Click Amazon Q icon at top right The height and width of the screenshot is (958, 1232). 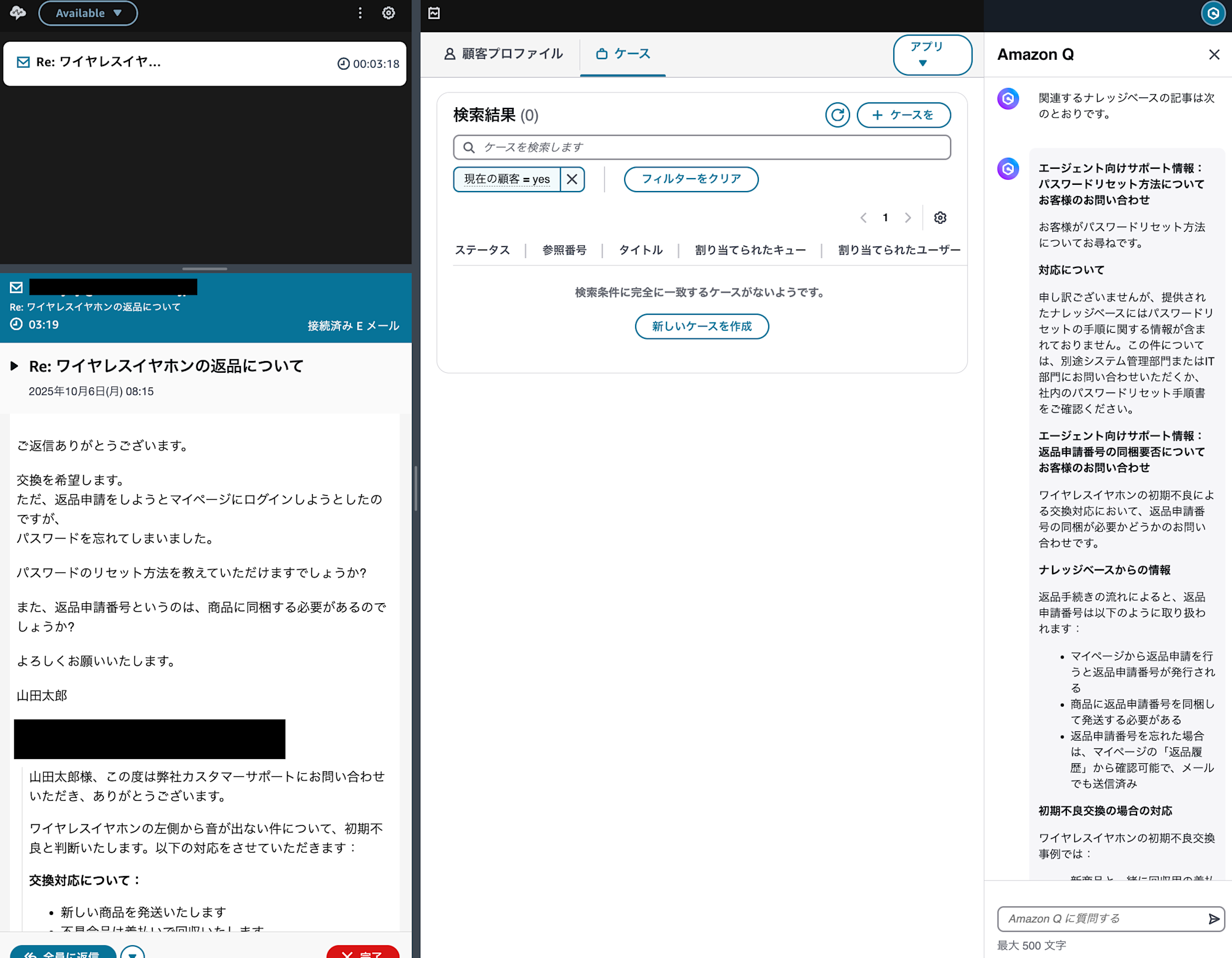pos(1212,14)
